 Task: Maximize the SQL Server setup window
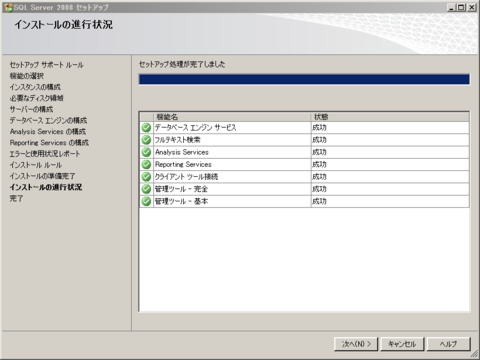coord(461,7)
